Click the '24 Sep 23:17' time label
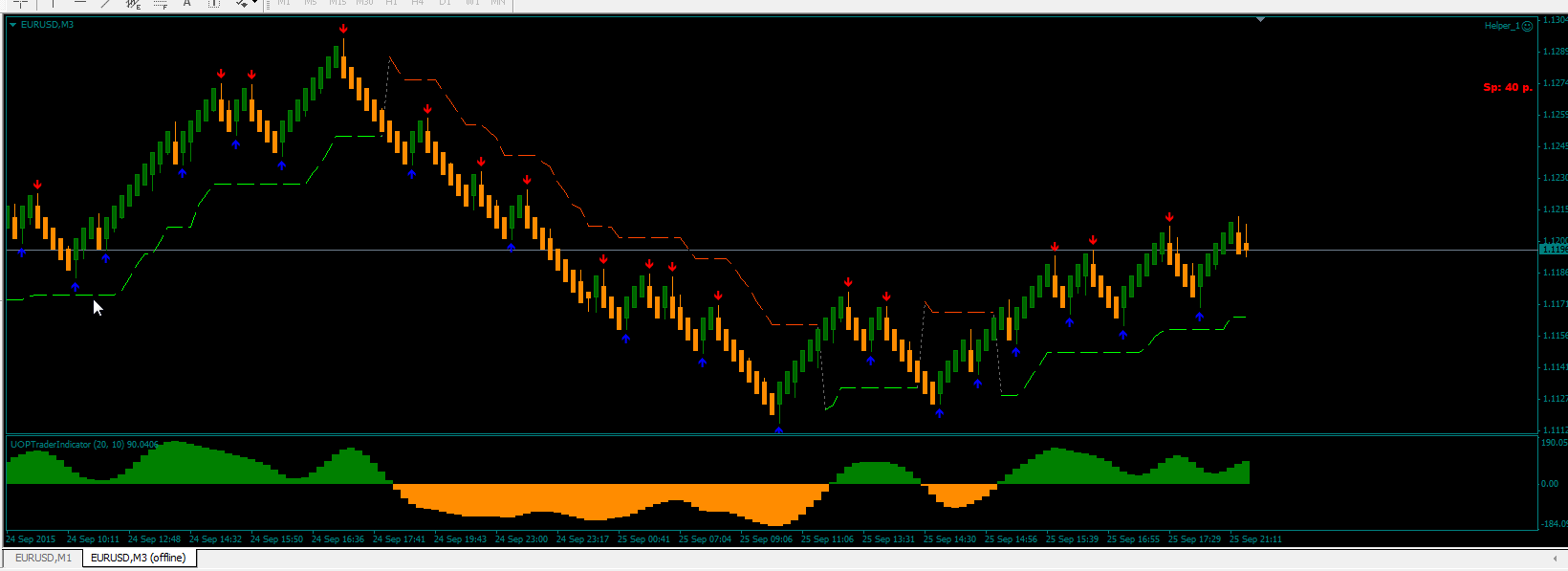 coord(582,539)
